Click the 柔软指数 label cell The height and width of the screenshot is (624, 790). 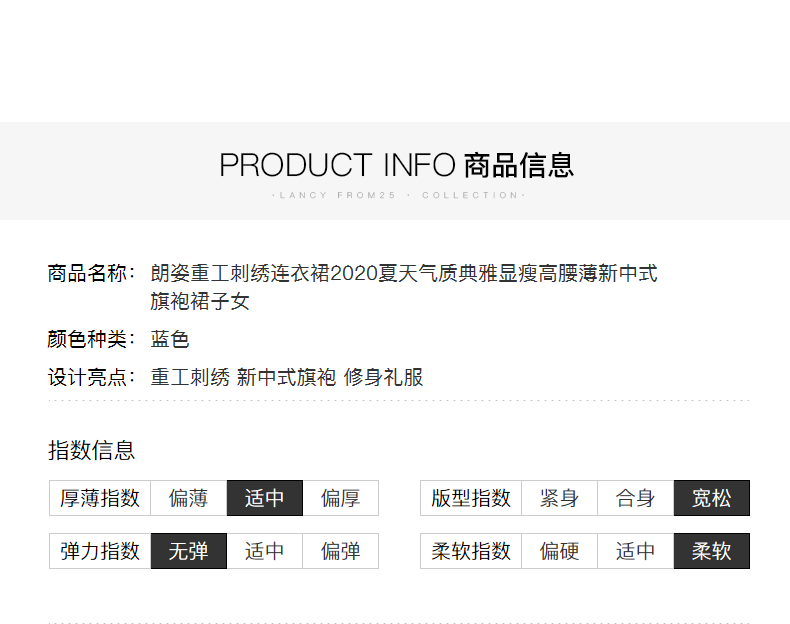(471, 551)
